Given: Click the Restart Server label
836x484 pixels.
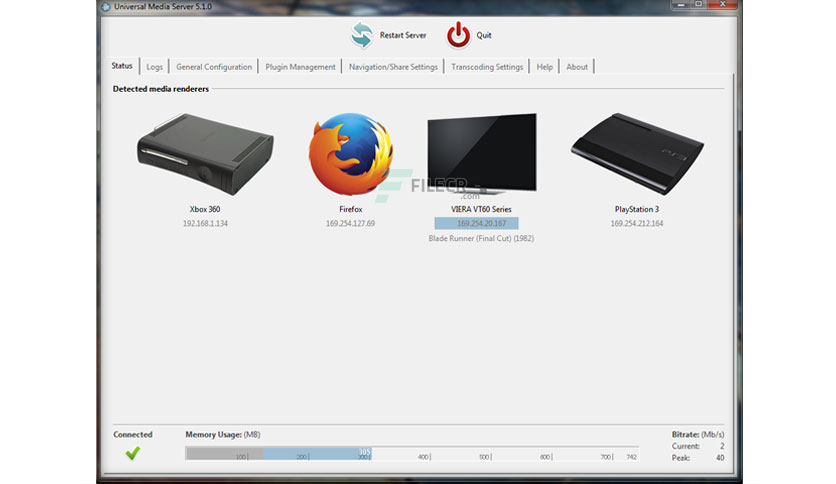Looking at the screenshot, I should [403, 35].
